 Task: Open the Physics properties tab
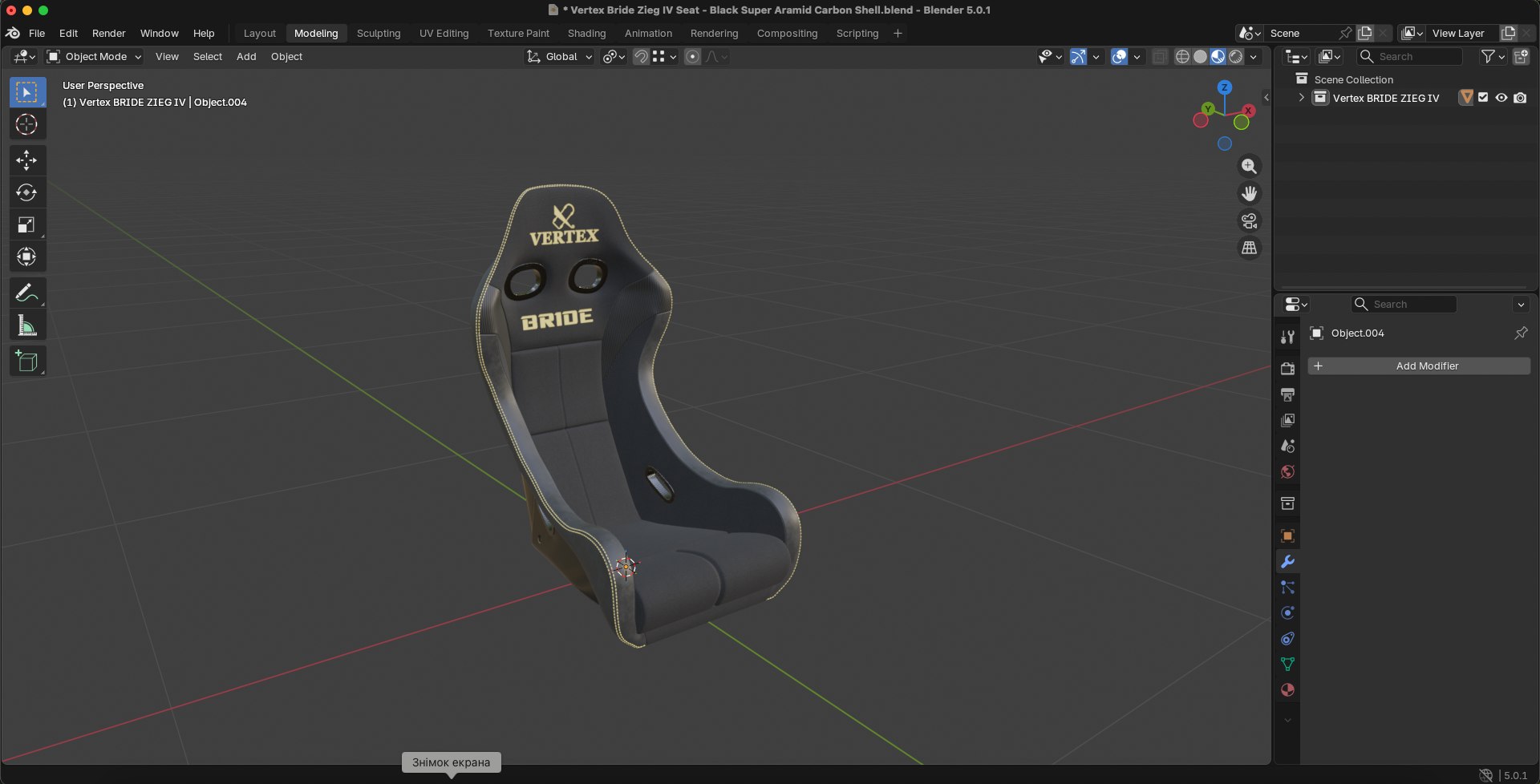pos(1287,613)
